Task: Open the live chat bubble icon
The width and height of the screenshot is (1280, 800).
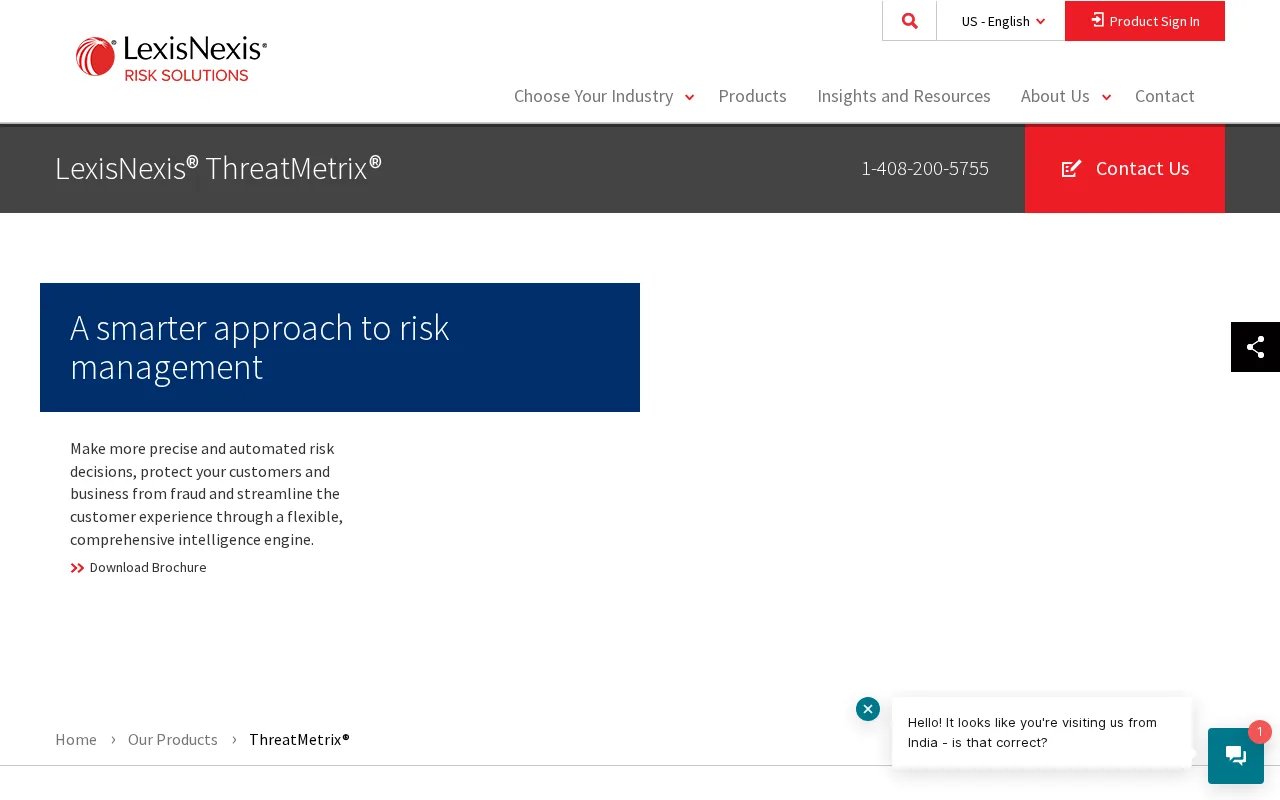Action: [x=1236, y=756]
